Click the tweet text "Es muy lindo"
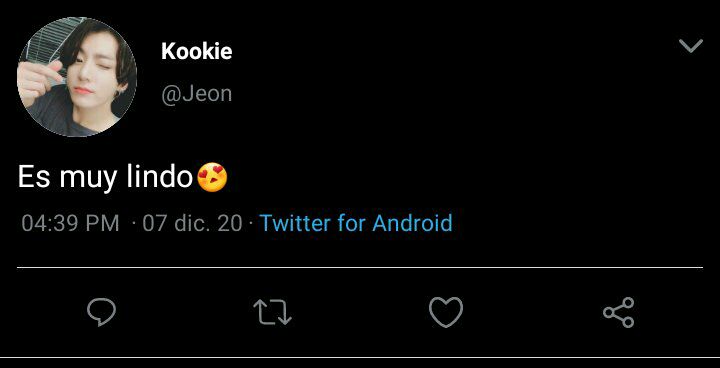This screenshot has width=720, height=368. tap(105, 177)
